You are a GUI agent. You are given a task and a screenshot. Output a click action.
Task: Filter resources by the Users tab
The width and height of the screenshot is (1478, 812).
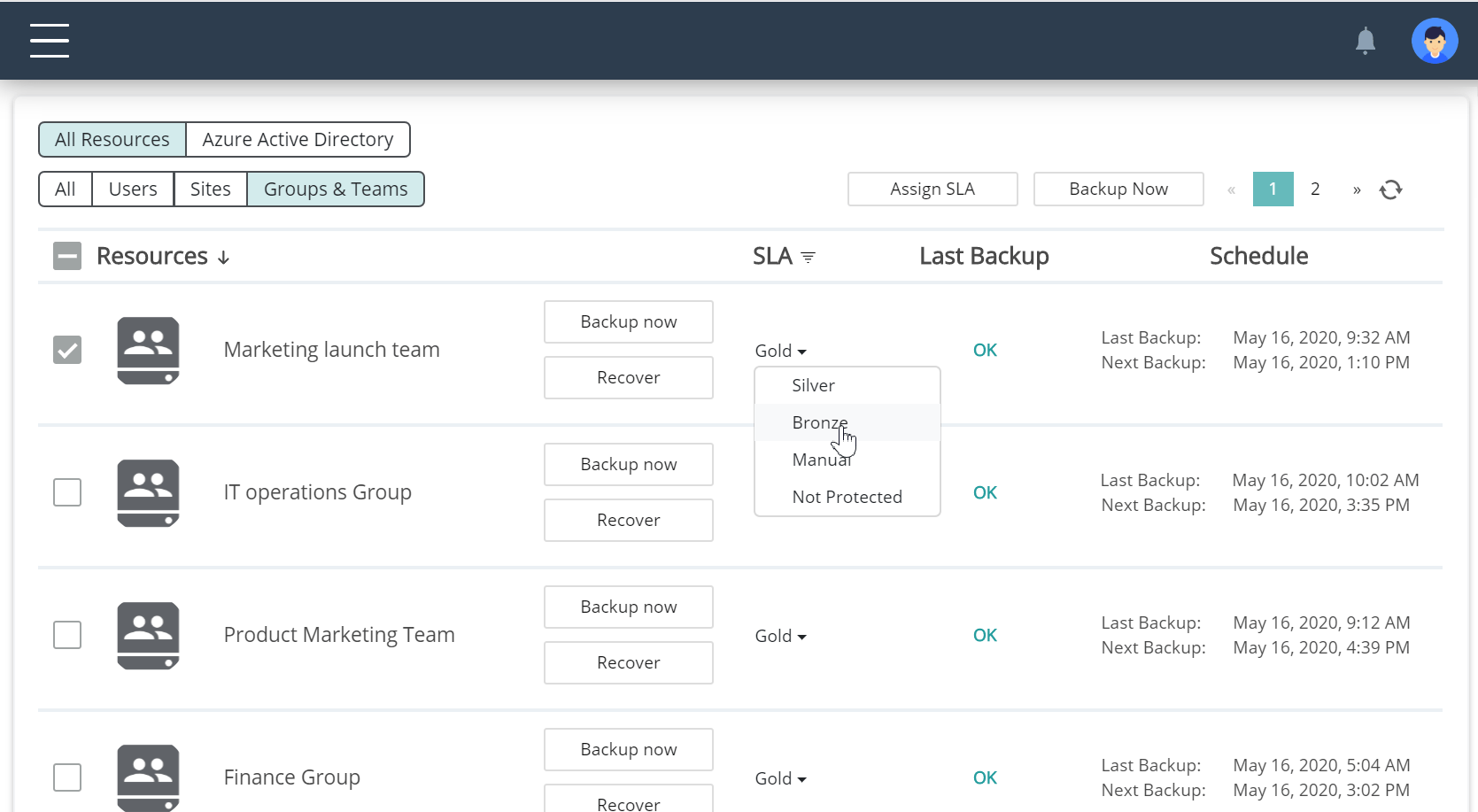[133, 189]
